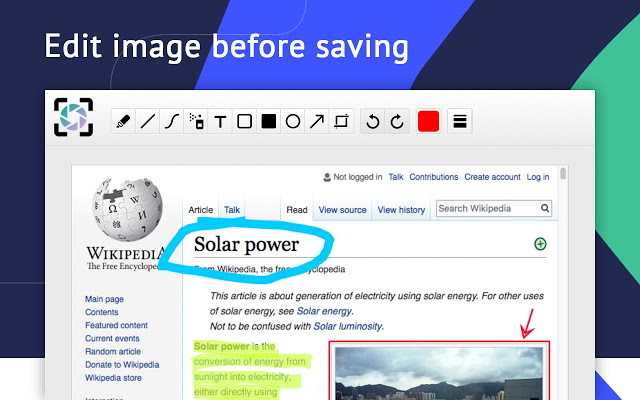The image size is (640, 400).
Task: Switch to the View history tab
Action: (x=401, y=210)
